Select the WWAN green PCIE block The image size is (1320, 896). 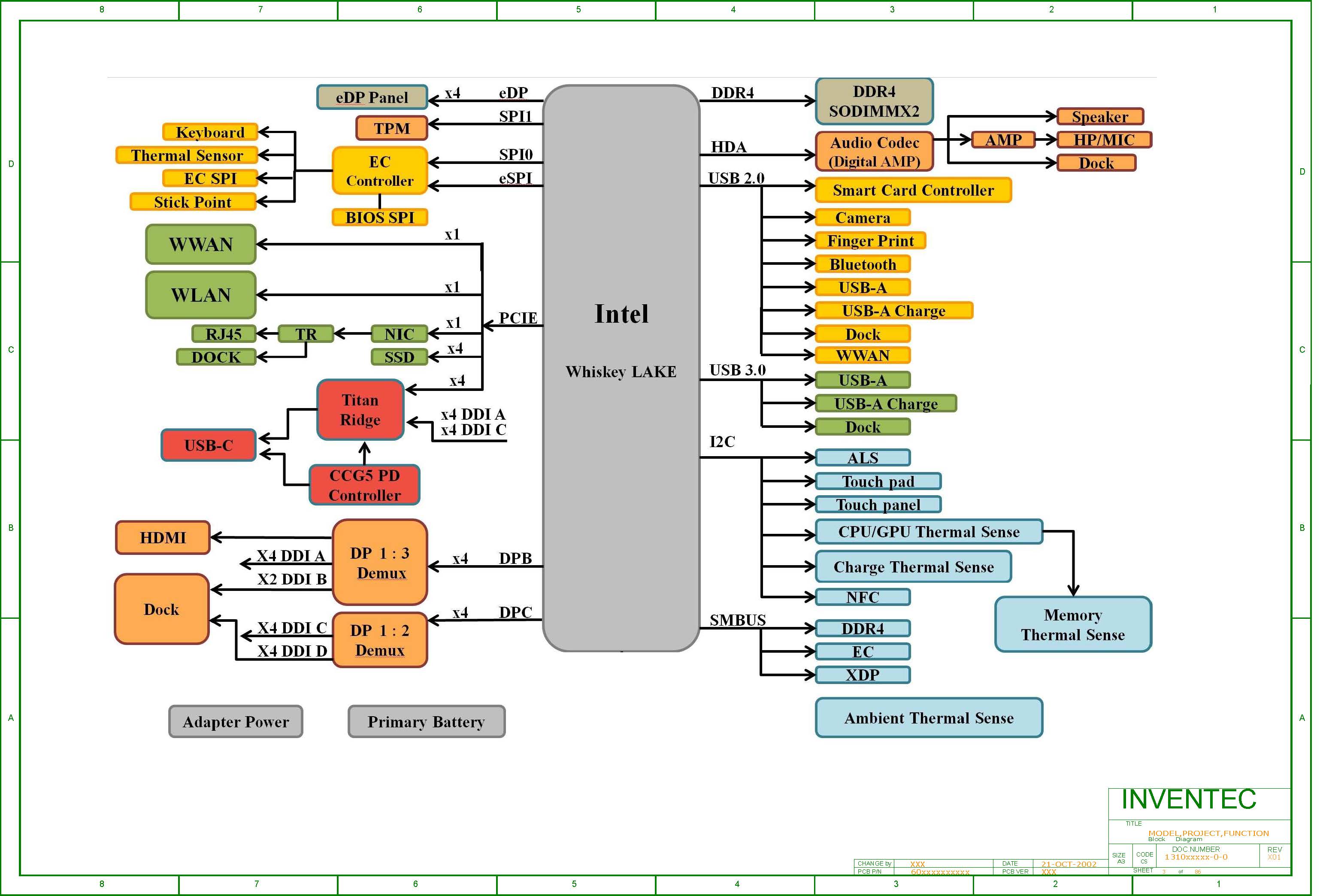(x=200, y=245)
